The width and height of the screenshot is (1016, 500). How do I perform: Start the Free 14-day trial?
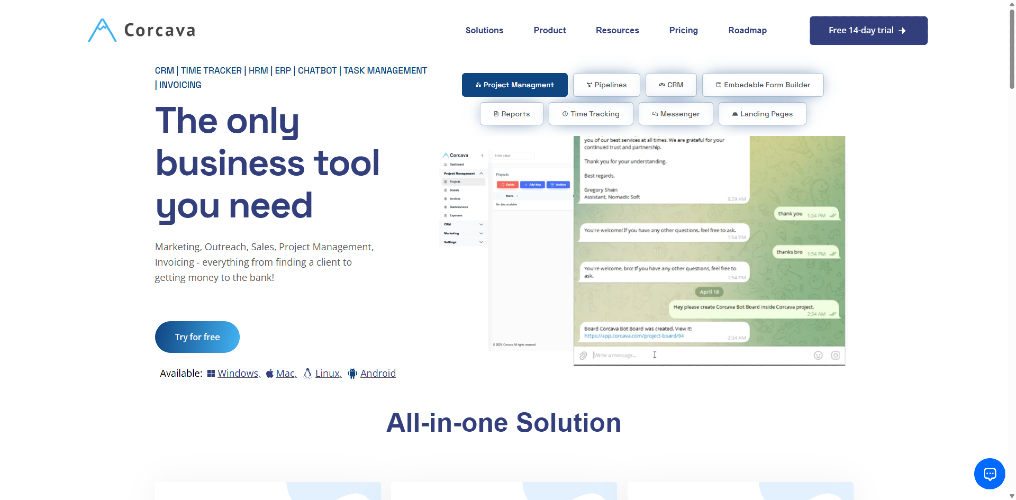point(868,30)
